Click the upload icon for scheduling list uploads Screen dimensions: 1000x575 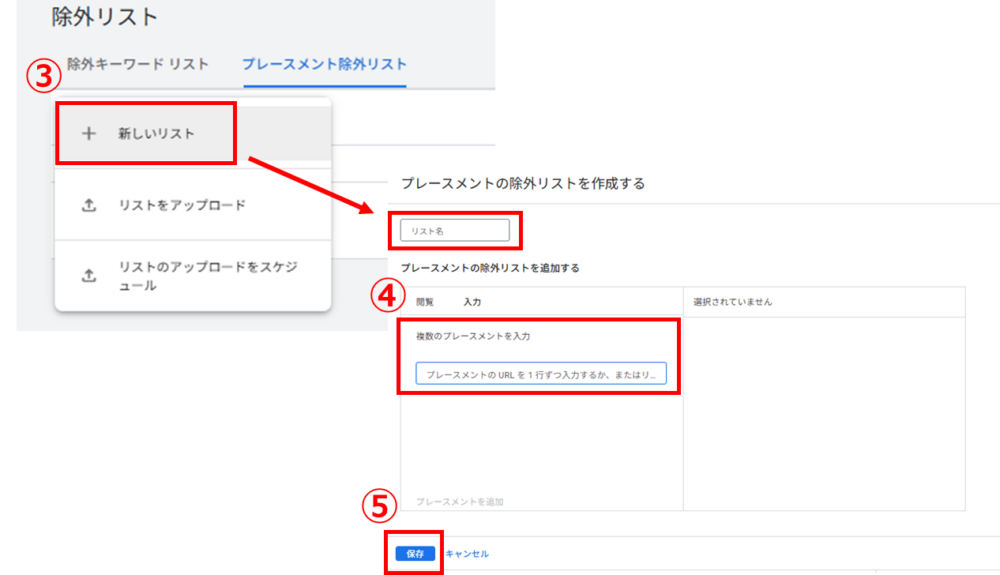(x=88, y=275)
